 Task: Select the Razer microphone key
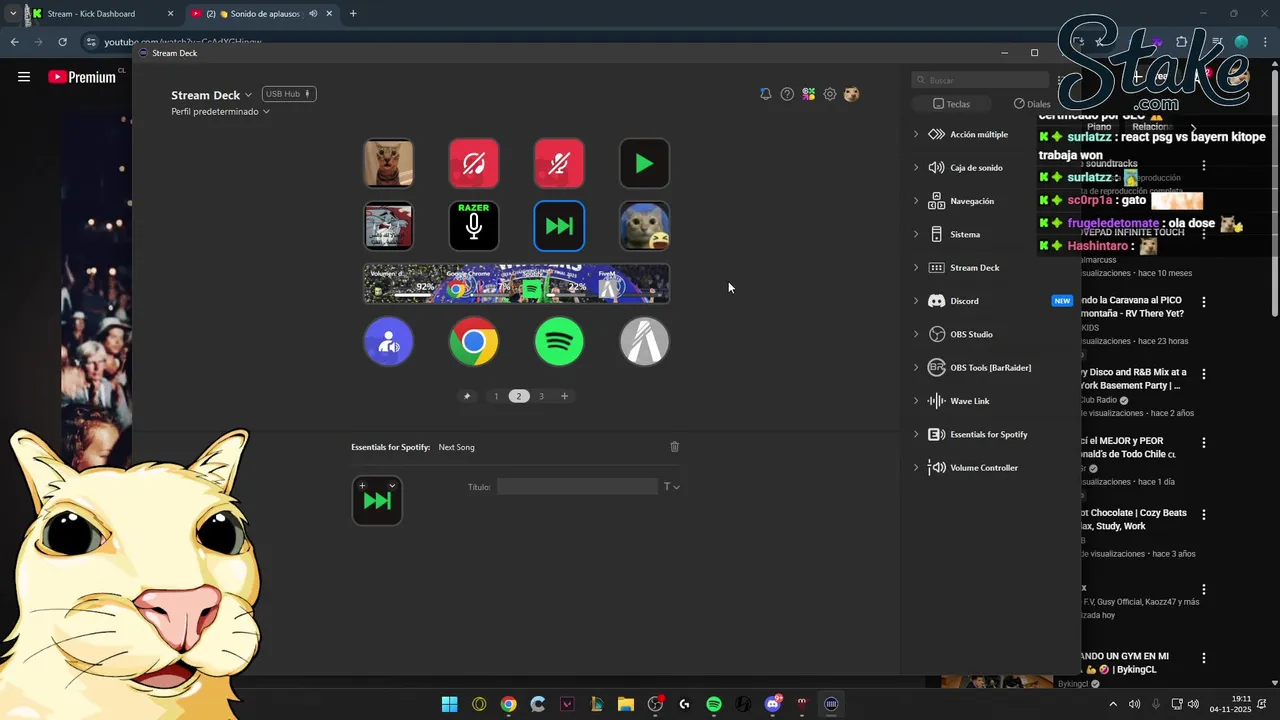click(474, 226)
